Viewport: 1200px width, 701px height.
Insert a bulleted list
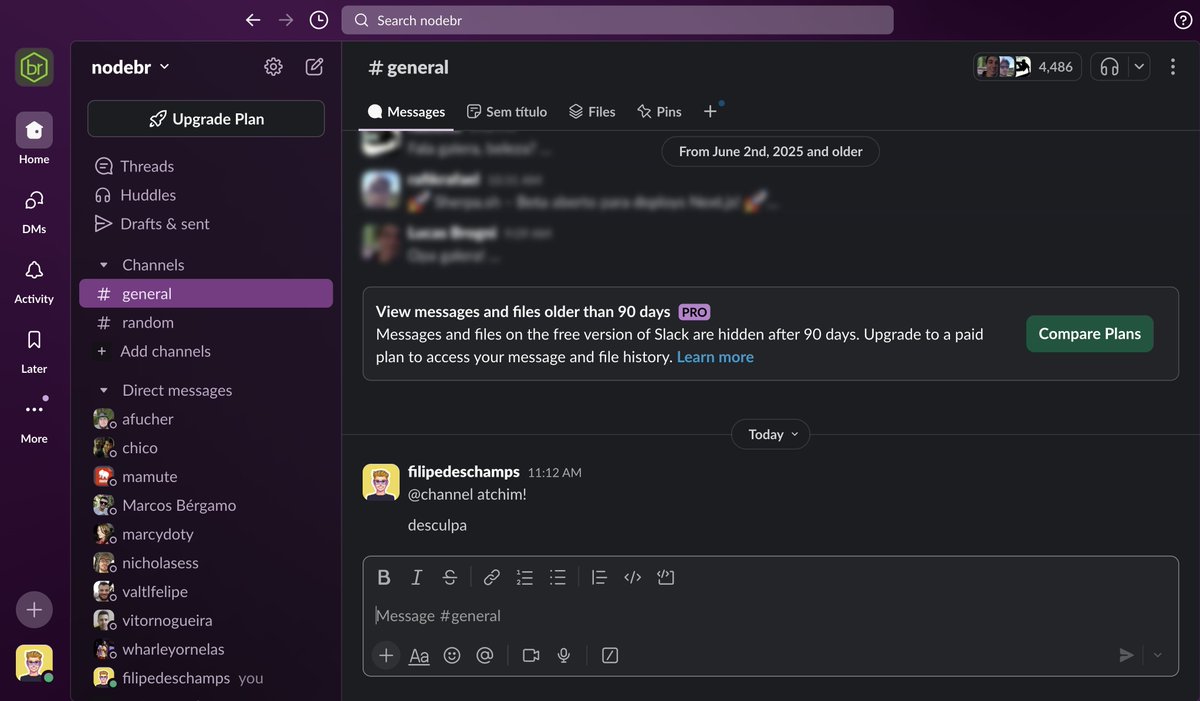click(558, 577)
